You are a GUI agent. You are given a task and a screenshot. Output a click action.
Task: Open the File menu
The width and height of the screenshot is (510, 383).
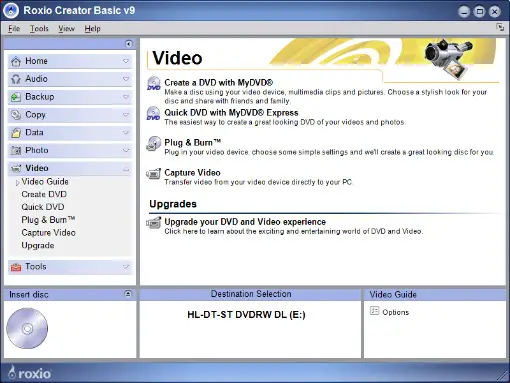click(x=14, y=29)
